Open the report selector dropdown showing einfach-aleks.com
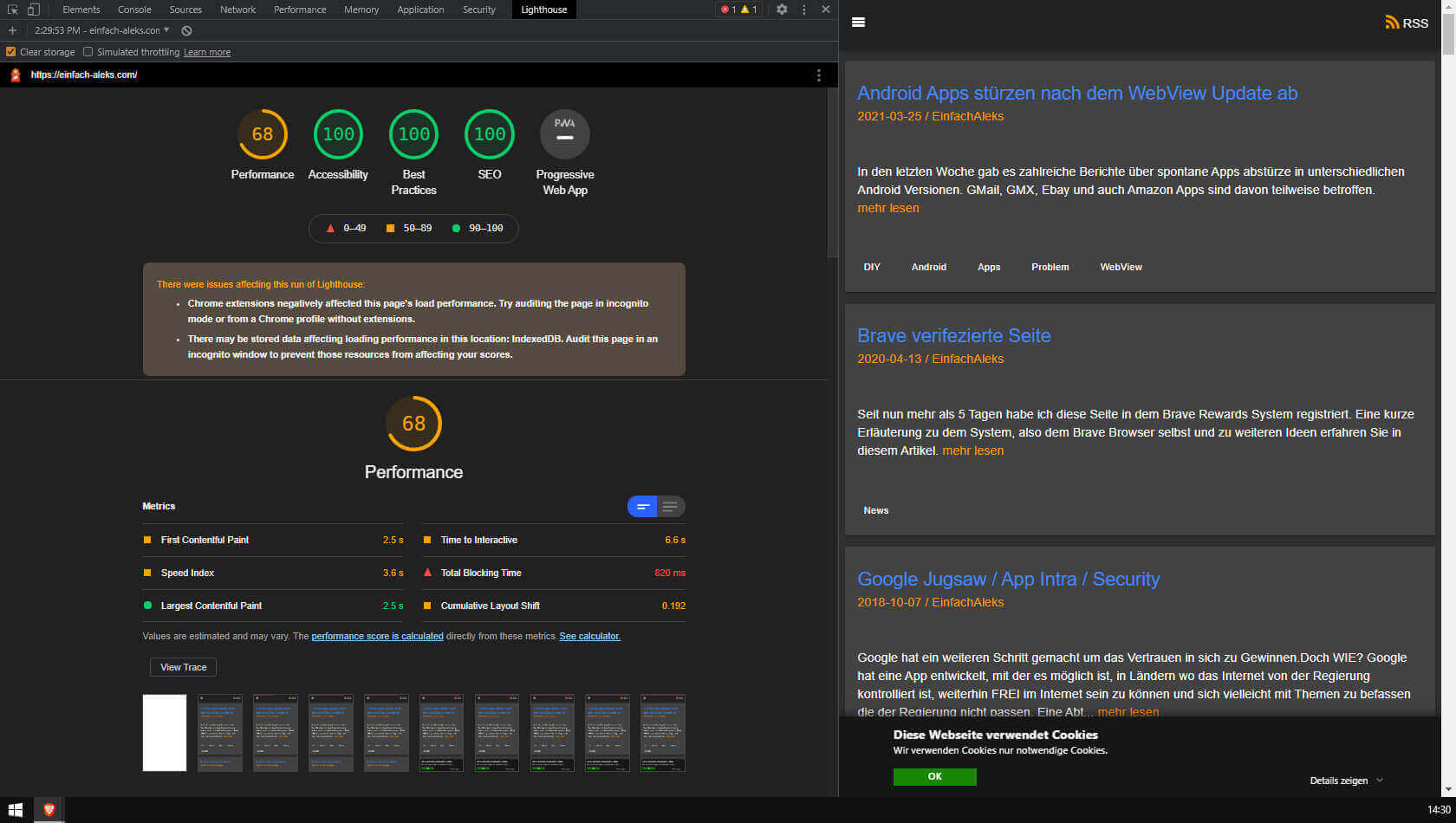The image size is (1456, 823). click(x=102, y=30)
